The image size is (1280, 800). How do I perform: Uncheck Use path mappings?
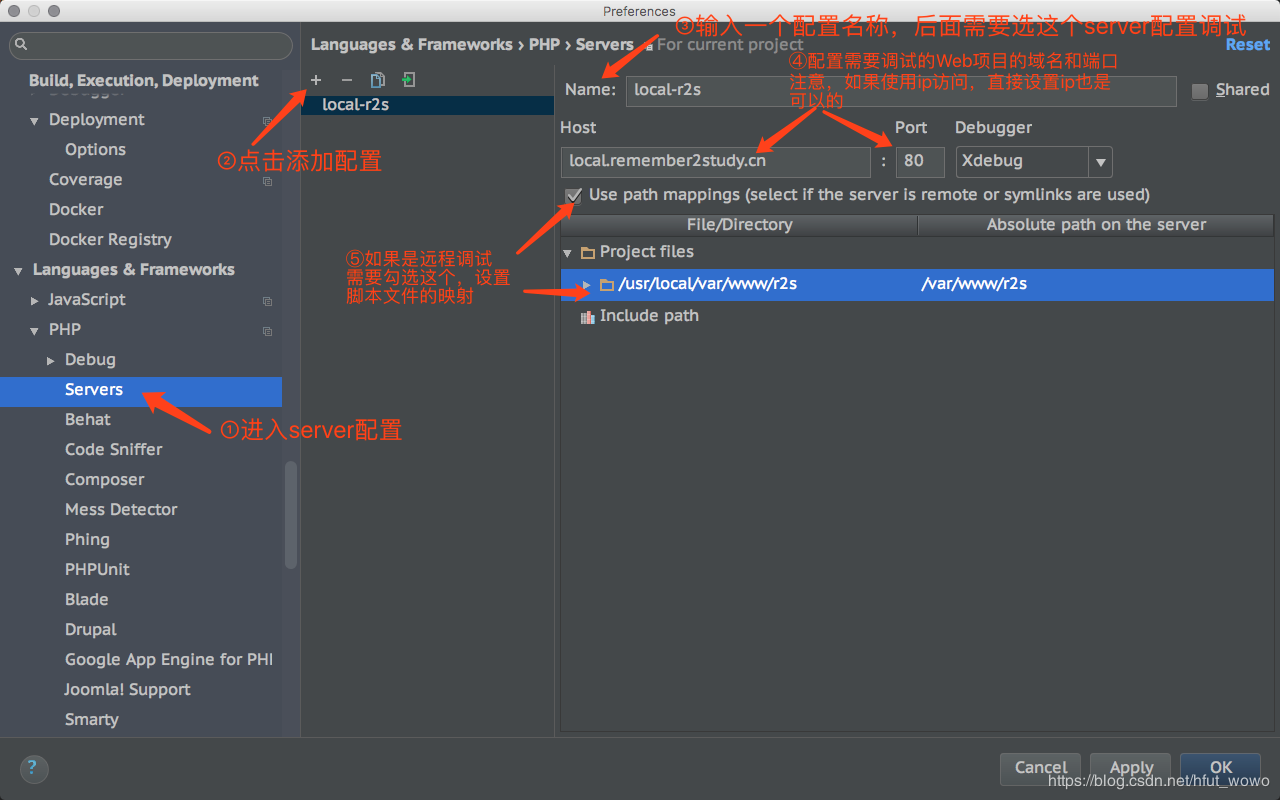[573, 195]
